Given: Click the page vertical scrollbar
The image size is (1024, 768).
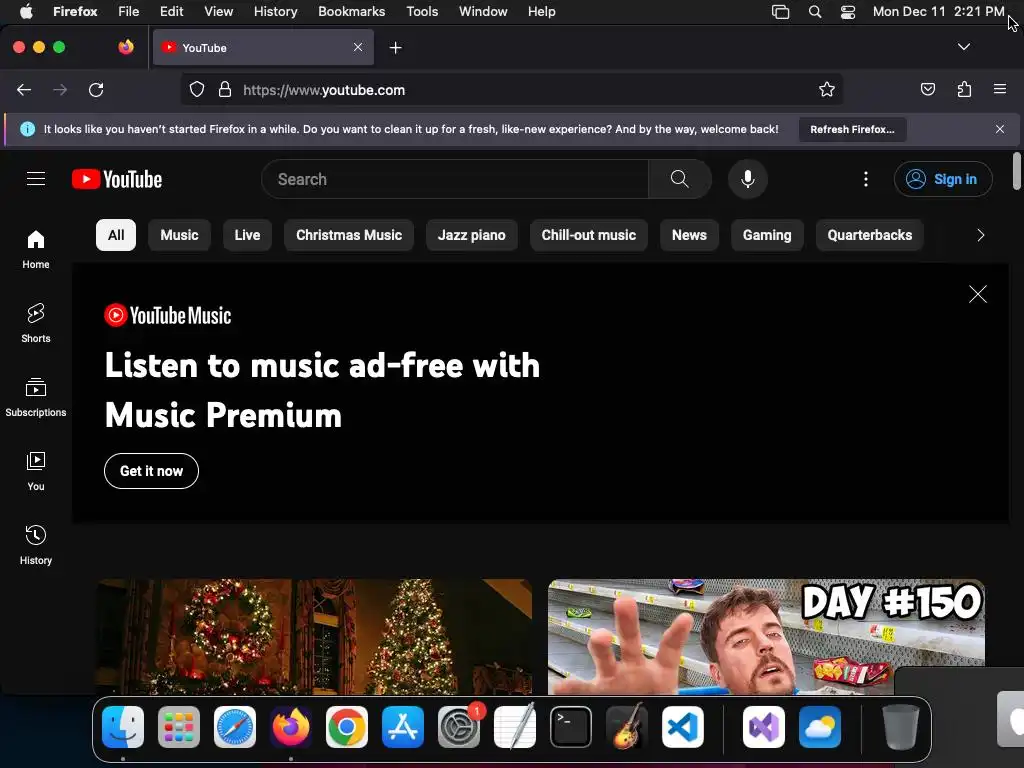Looking at the screenshot, I should click(1016, 171).
